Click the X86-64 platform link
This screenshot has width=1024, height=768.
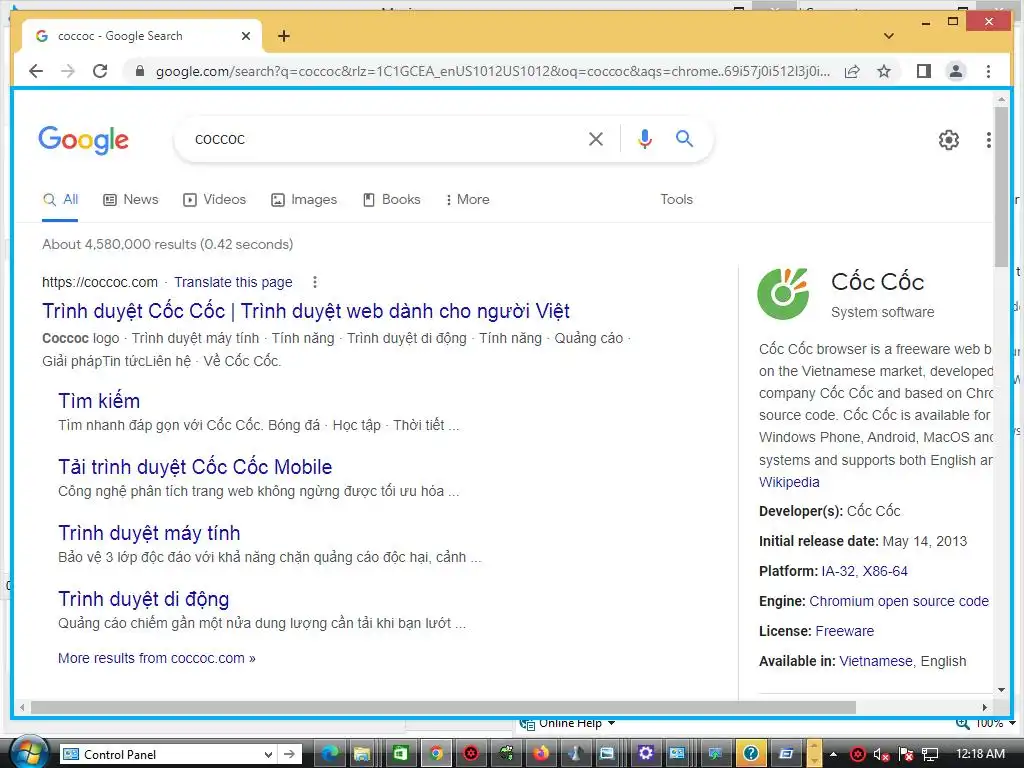885,571
